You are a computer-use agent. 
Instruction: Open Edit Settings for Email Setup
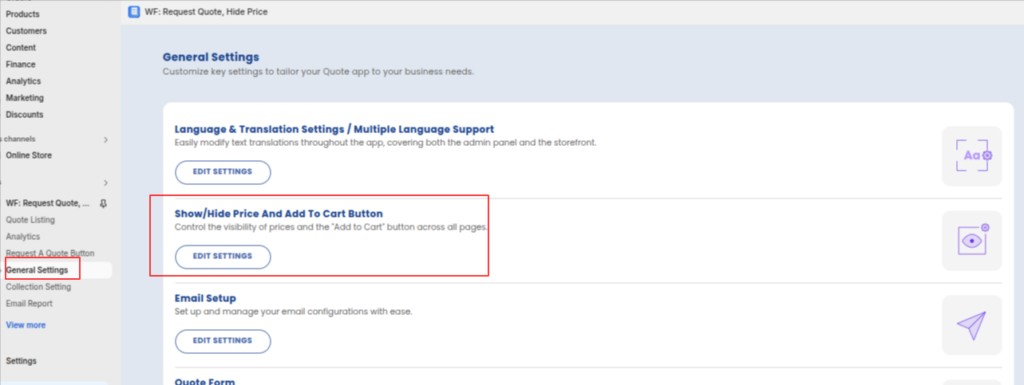pyautogui.click(x=223, y=341)
